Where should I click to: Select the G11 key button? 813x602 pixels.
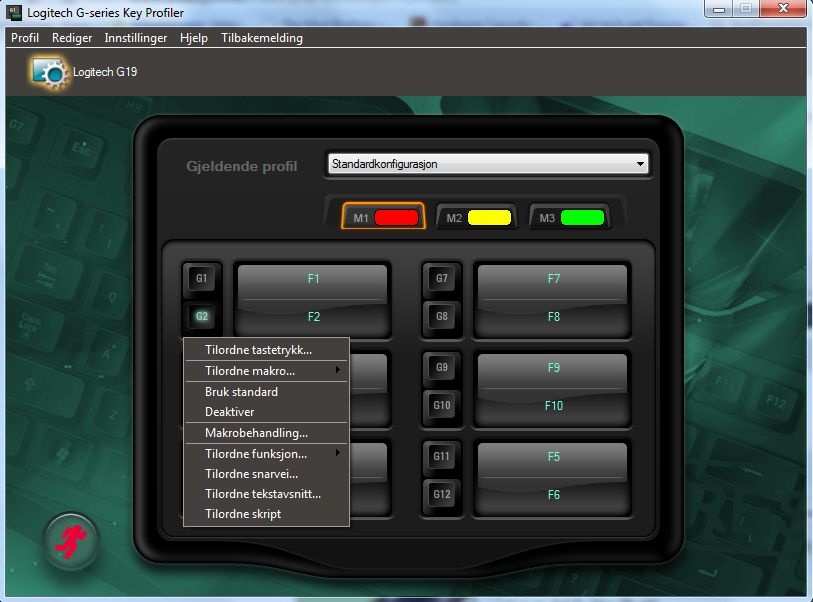(442, 456)
